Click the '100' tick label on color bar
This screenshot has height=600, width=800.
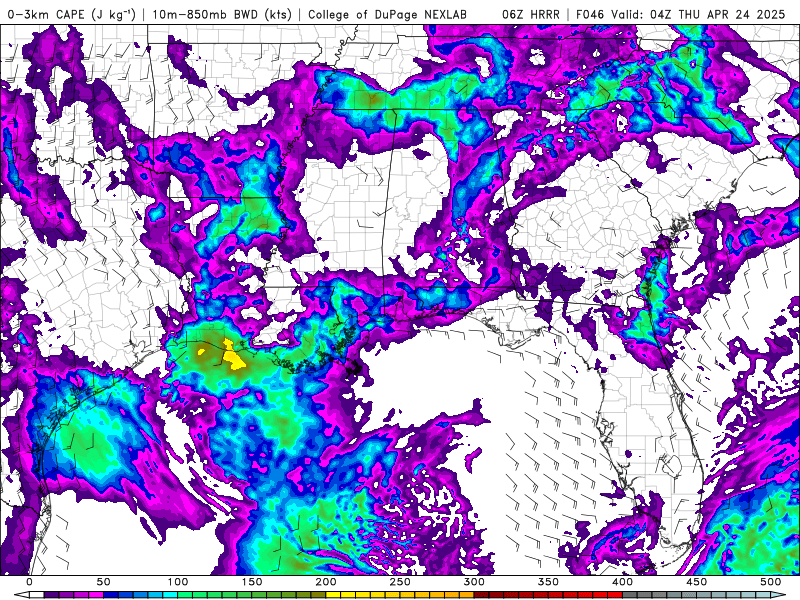178,582
